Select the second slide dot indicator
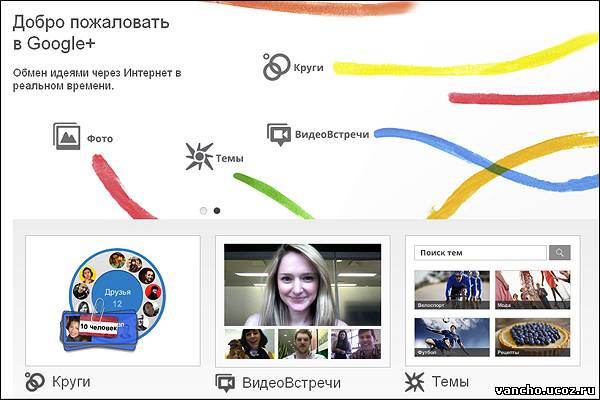This screenshot has height=400, width=600. [217, 211]
